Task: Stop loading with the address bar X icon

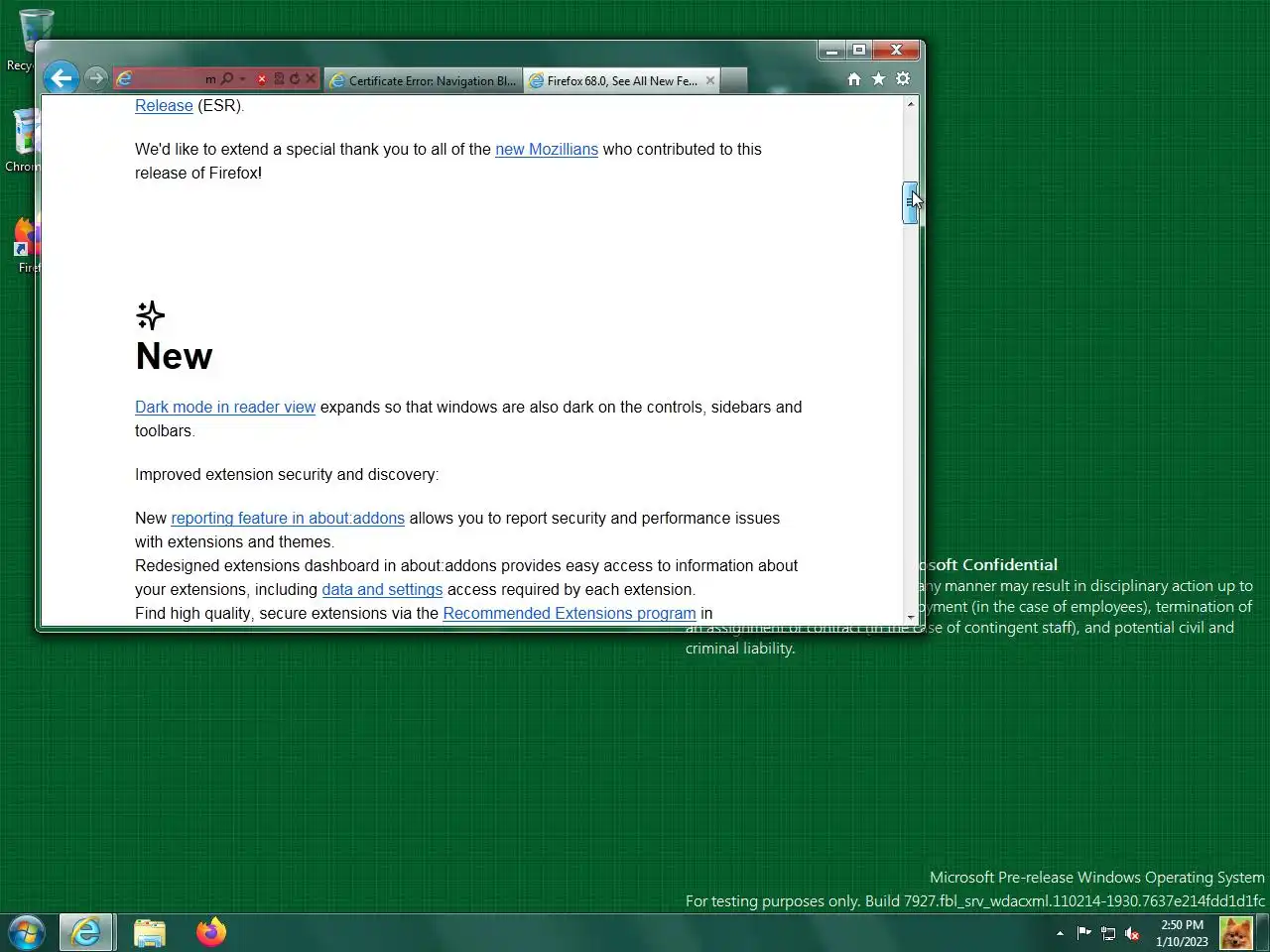Action: coord(311,78)
